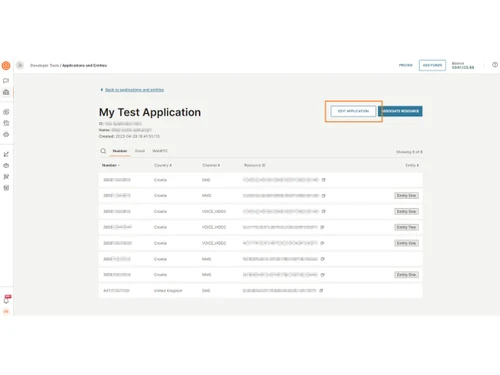Expand the sidebar with the double-arrow button
Screen dimensions: 500x375
(x=20, y=65)
